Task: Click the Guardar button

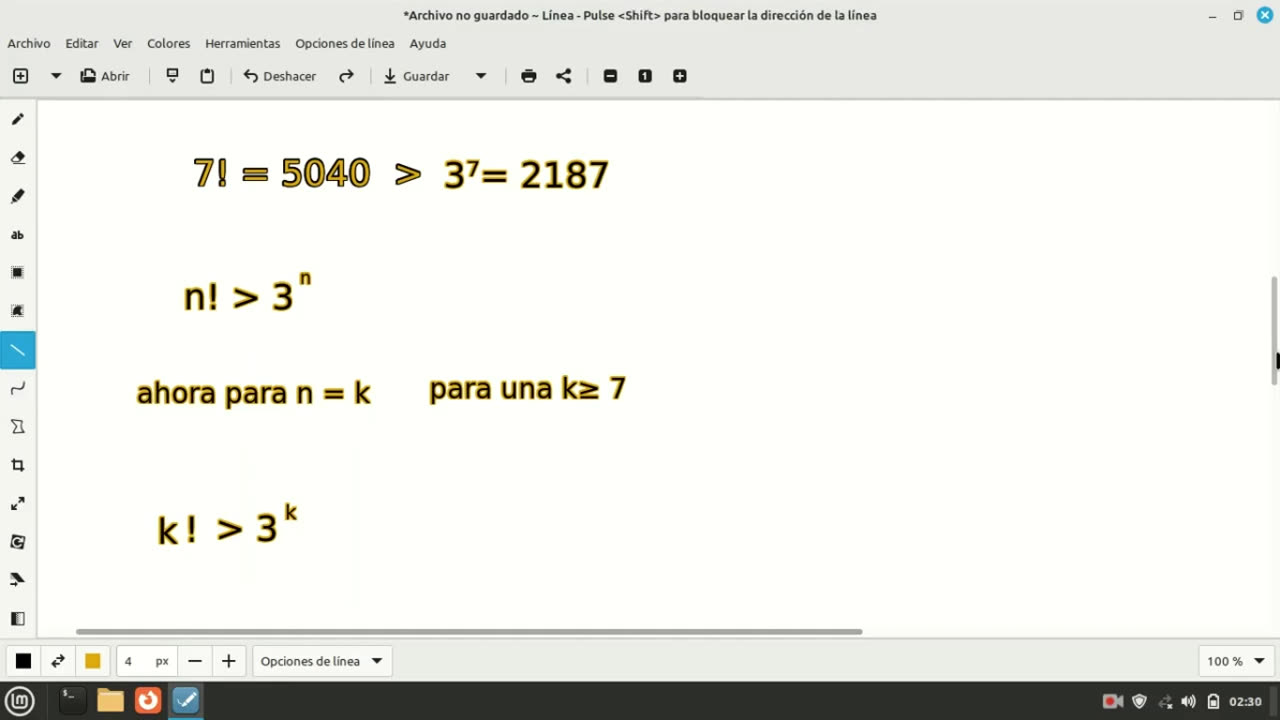Action: [x=417, y=76]
